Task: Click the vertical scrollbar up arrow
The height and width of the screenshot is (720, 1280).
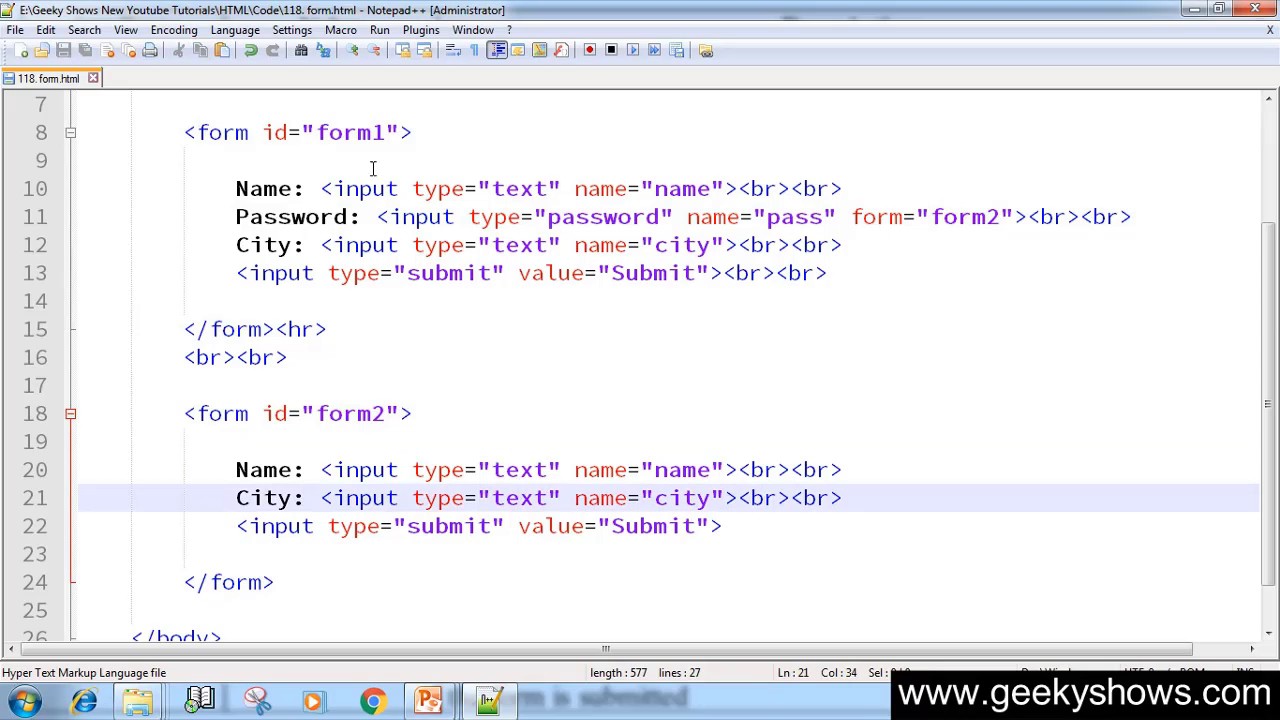Action: [1269, 98]
